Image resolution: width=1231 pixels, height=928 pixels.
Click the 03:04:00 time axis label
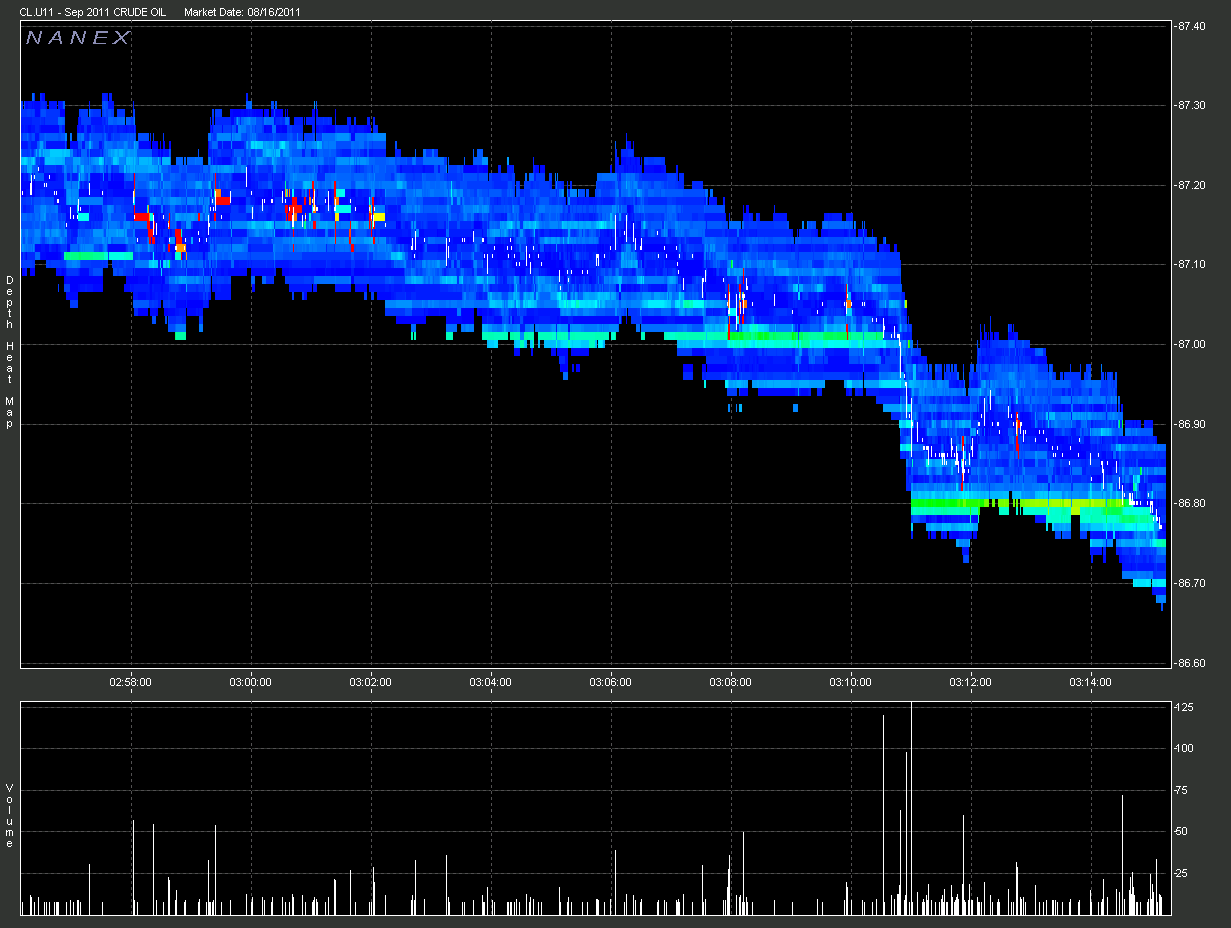pos(490,681)
